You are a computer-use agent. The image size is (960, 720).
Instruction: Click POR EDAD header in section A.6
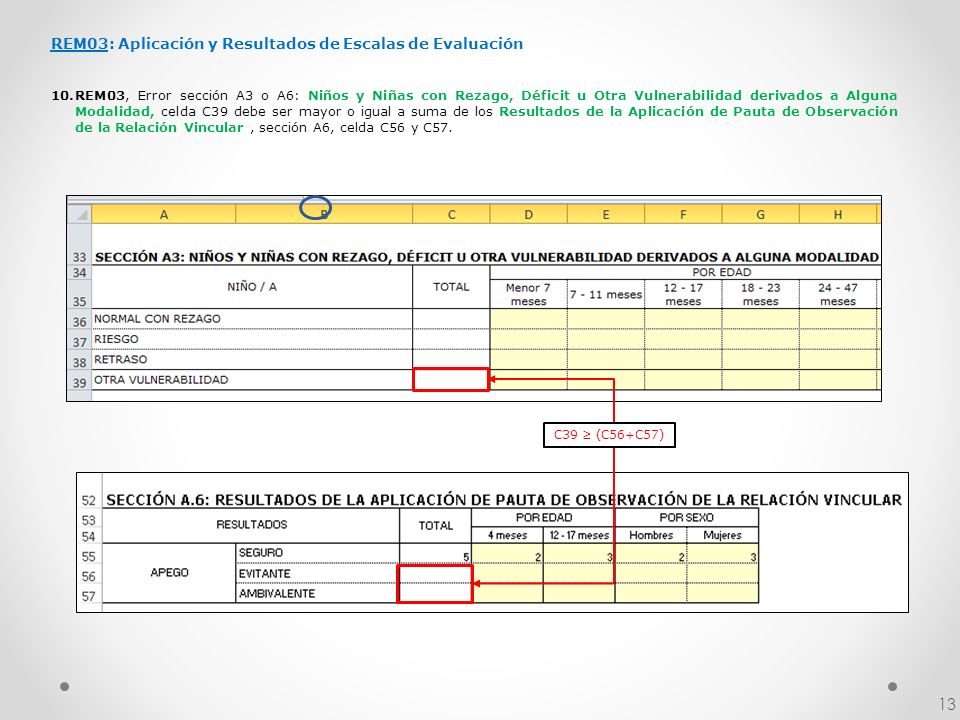click(544, 517)
